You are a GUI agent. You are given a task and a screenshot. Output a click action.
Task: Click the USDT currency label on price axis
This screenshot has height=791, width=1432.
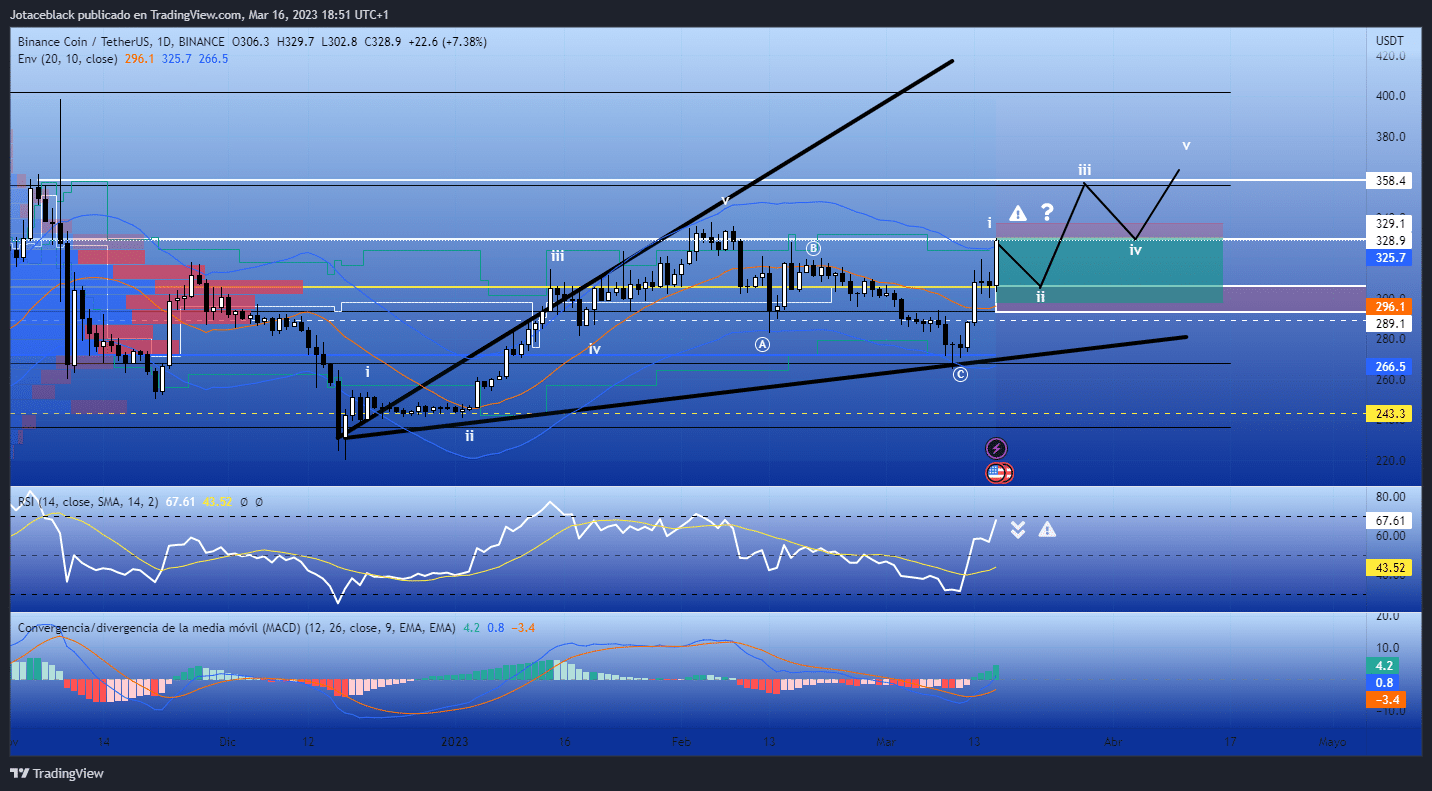pyautogui.click(x=1390, y=40)
